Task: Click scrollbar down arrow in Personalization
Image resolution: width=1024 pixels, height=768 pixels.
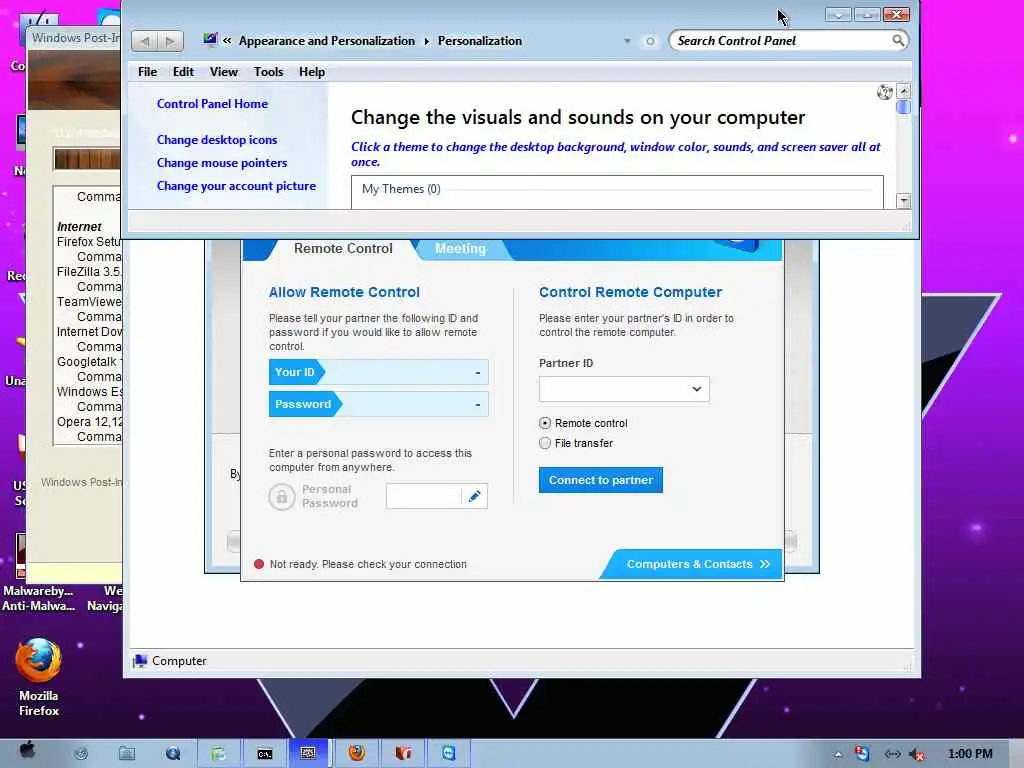Action: pos(904,200)
